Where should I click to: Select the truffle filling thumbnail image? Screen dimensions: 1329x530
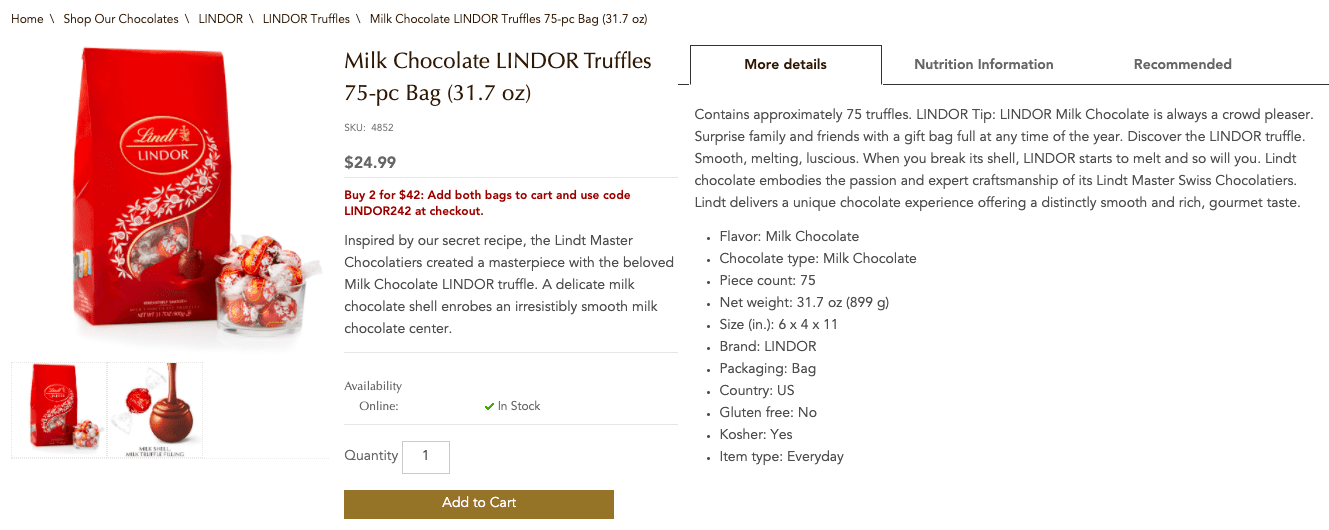click(x=155, y=410)
